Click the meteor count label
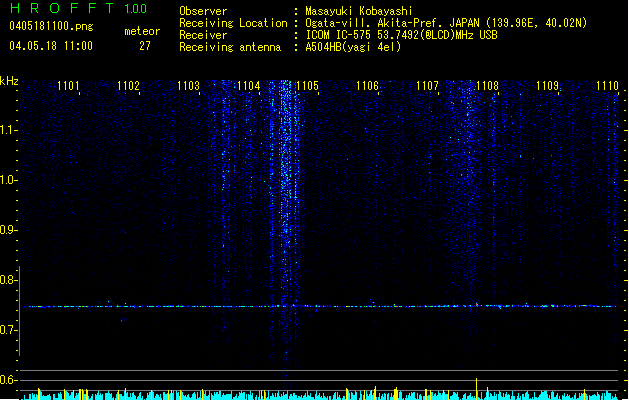 click(142, 31)
